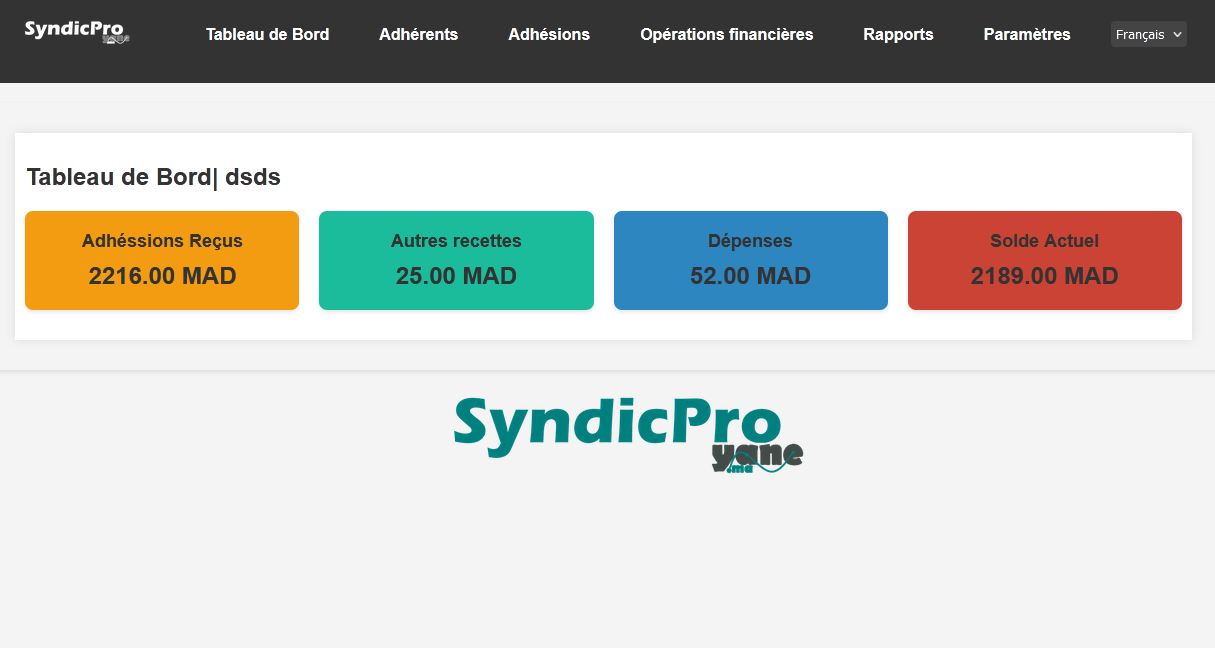1215x648 pixels.
Task: Click the red Solde Actuel card title
Action: pyautogui.click(x=1044, y=241)
